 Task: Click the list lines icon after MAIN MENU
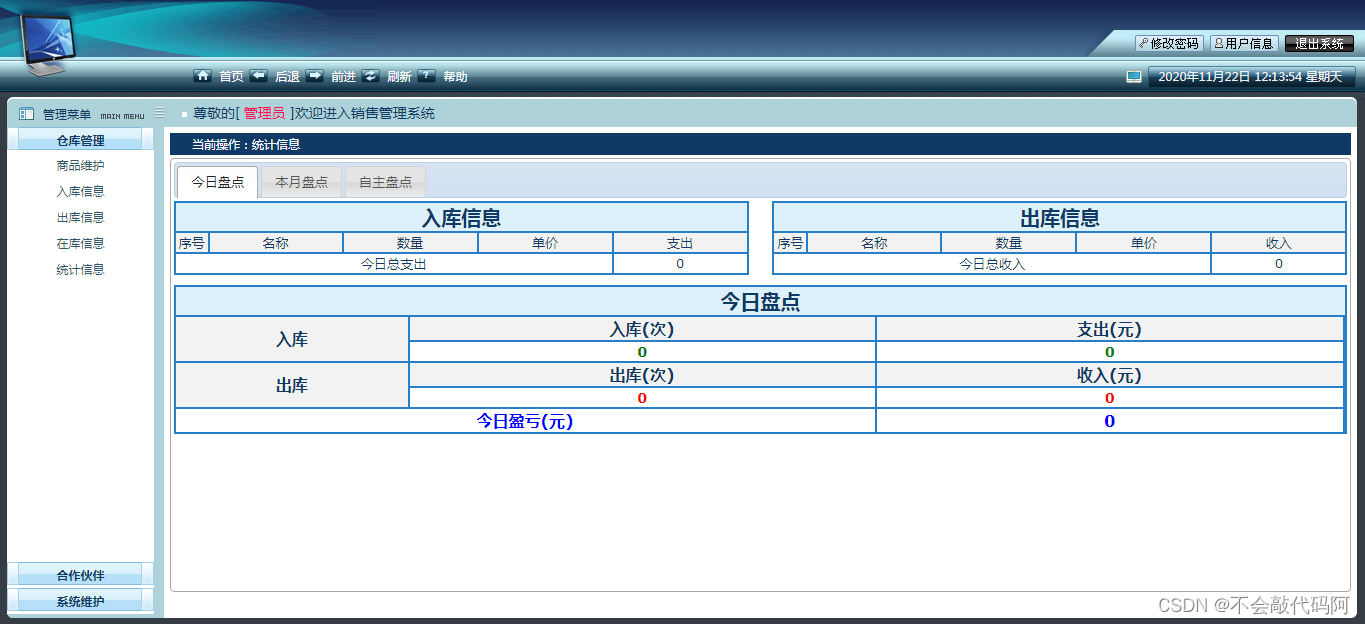(x=159, y=113)
